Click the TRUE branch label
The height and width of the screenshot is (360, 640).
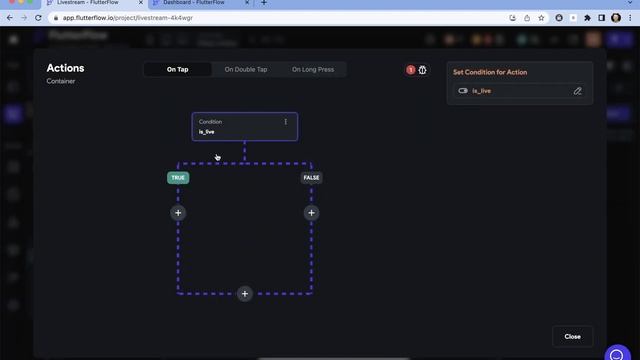[178, 178]
